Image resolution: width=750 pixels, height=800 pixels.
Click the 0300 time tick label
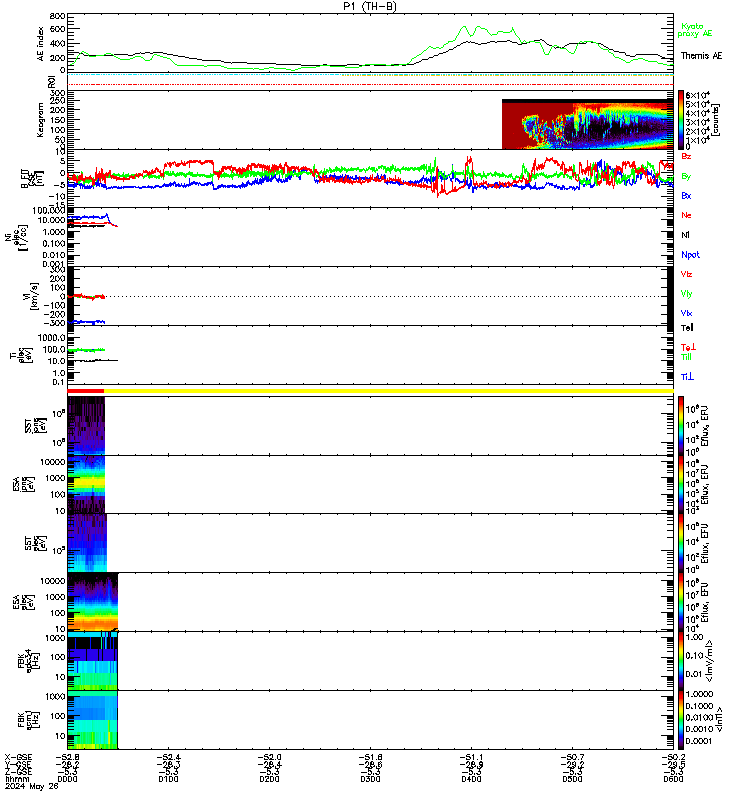coord(370,780)
